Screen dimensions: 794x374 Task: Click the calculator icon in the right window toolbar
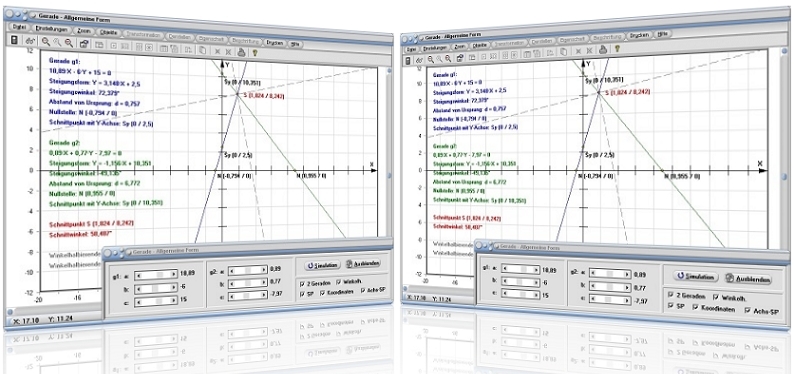pyautogui.click(x=408, y=60)
